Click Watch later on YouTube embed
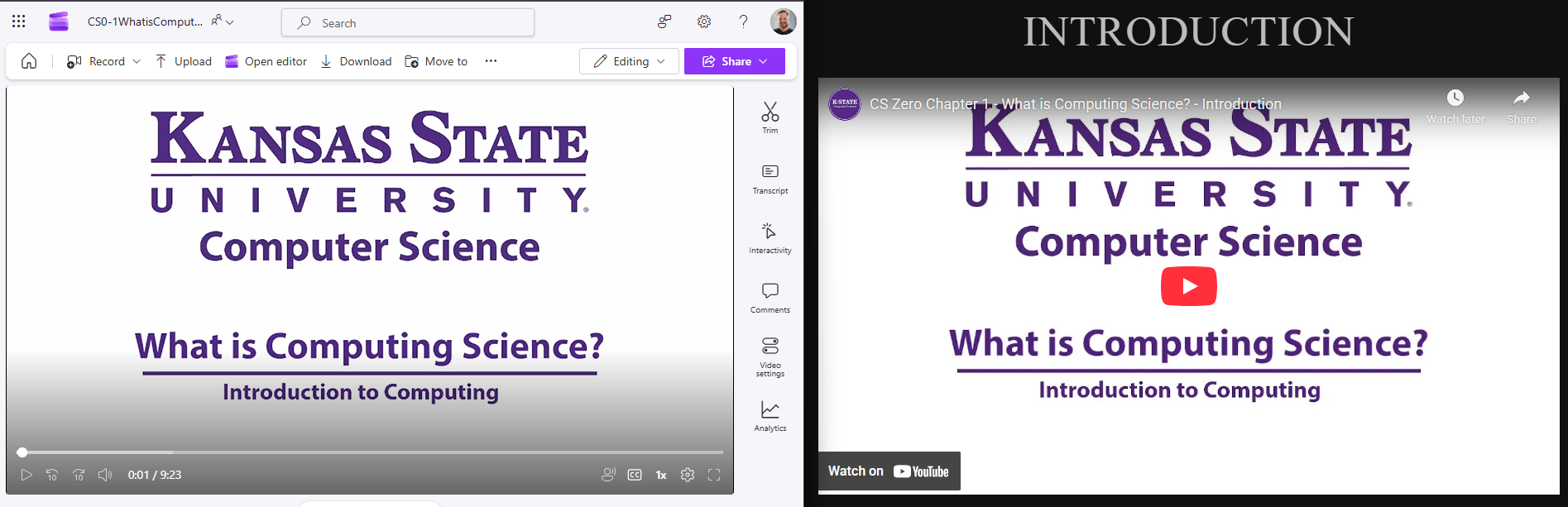The image size is (1568, 507). point(1455,107)
